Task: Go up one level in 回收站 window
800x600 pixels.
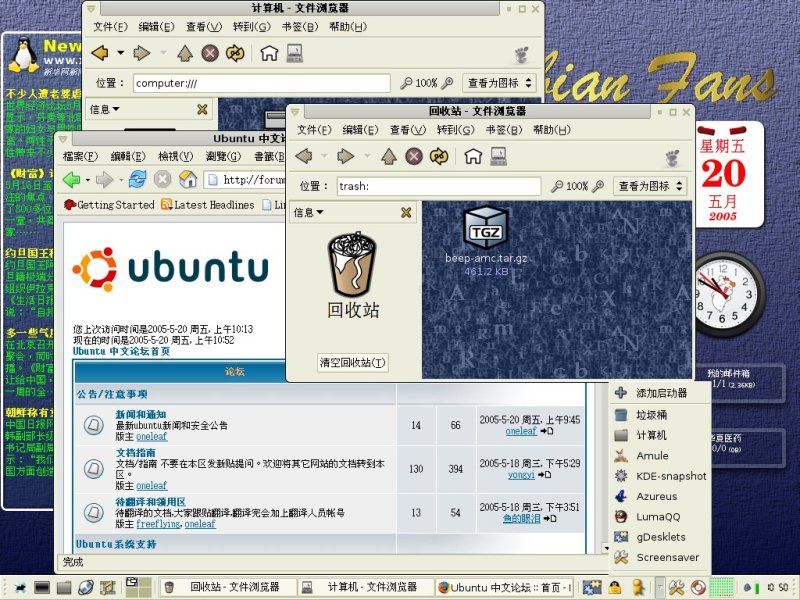Action: point(389,156)
